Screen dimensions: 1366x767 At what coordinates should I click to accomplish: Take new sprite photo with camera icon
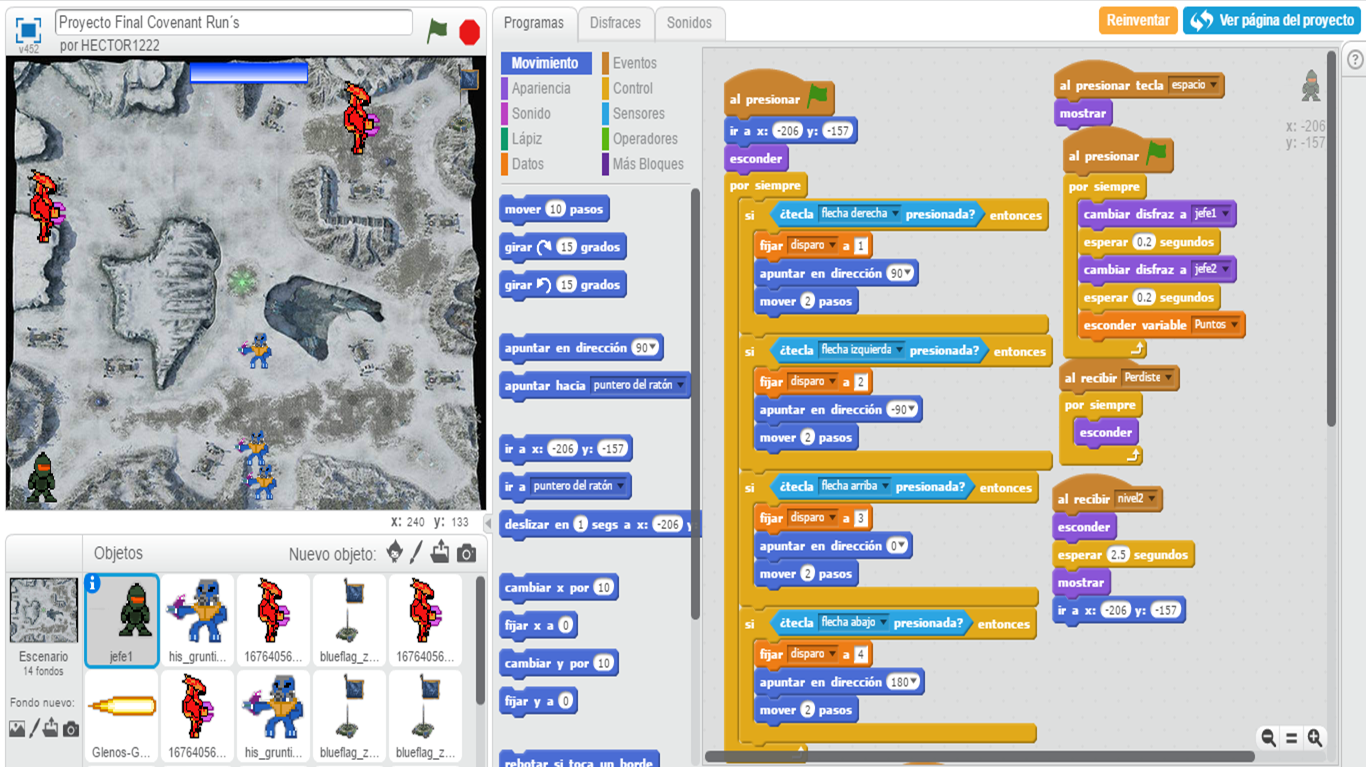(466, 553)
